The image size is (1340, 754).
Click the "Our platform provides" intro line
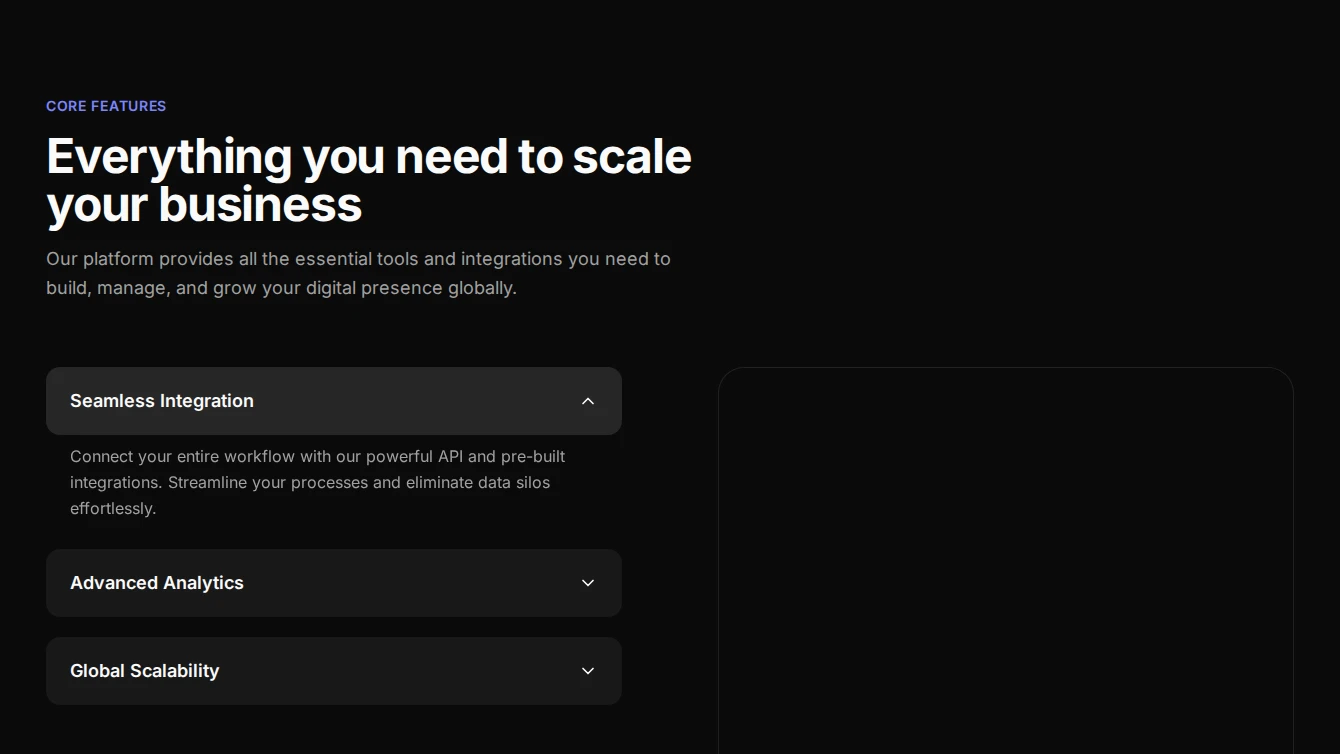(358, 259)
